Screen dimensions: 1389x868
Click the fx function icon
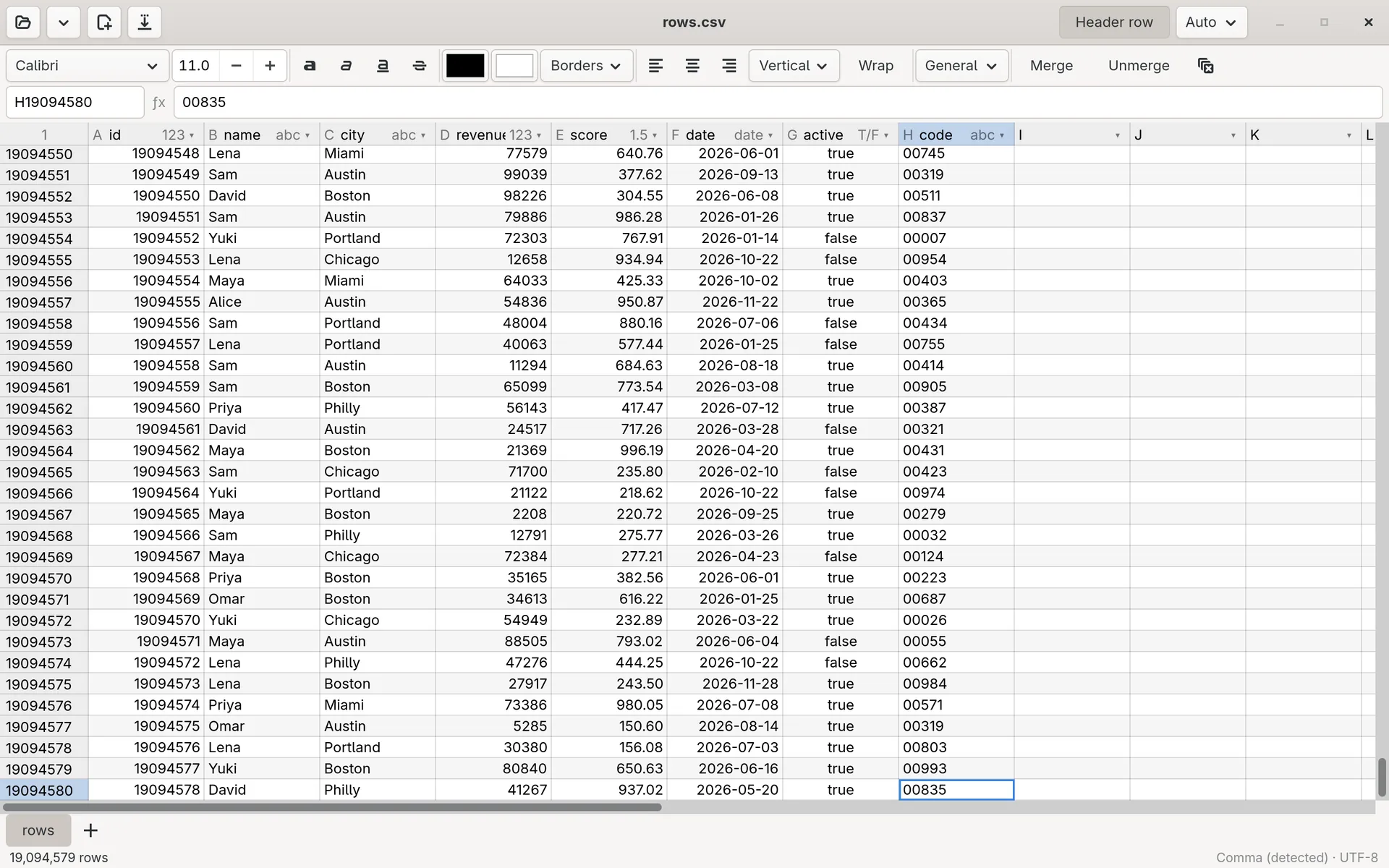159,103
